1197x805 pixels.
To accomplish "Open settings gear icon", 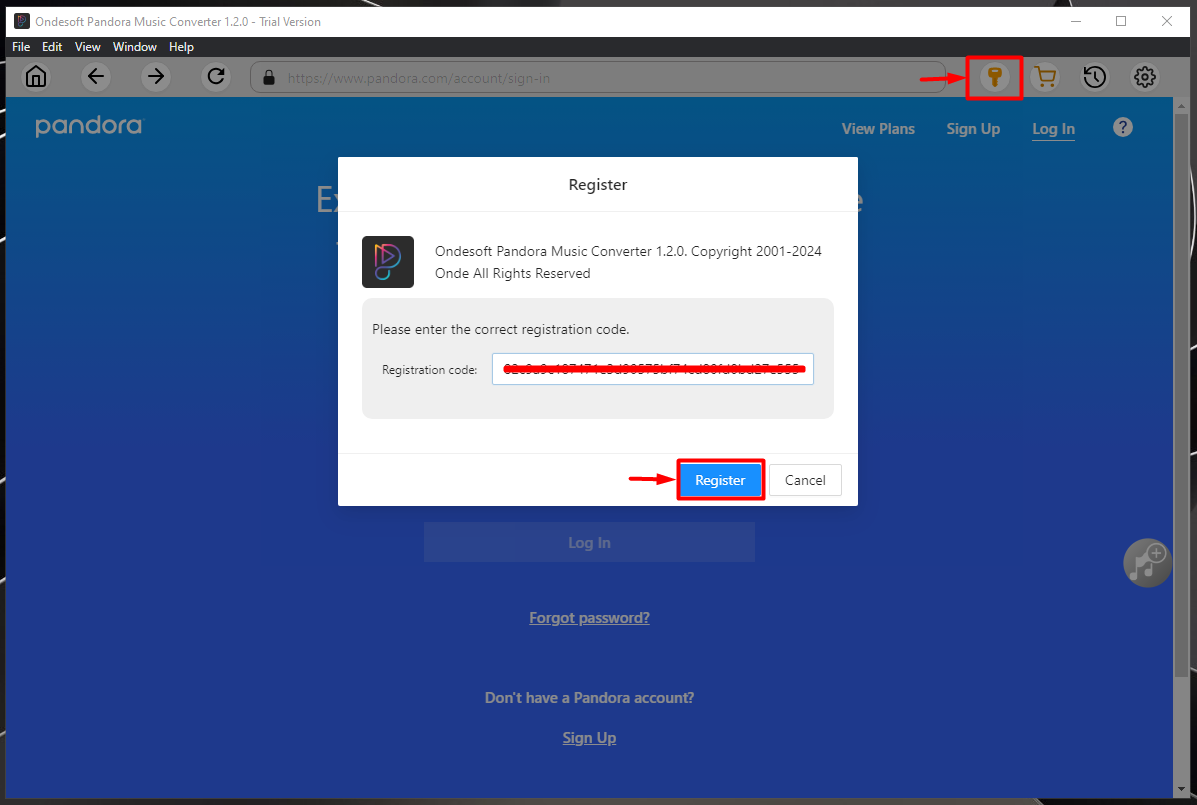I will (1145, 77).
